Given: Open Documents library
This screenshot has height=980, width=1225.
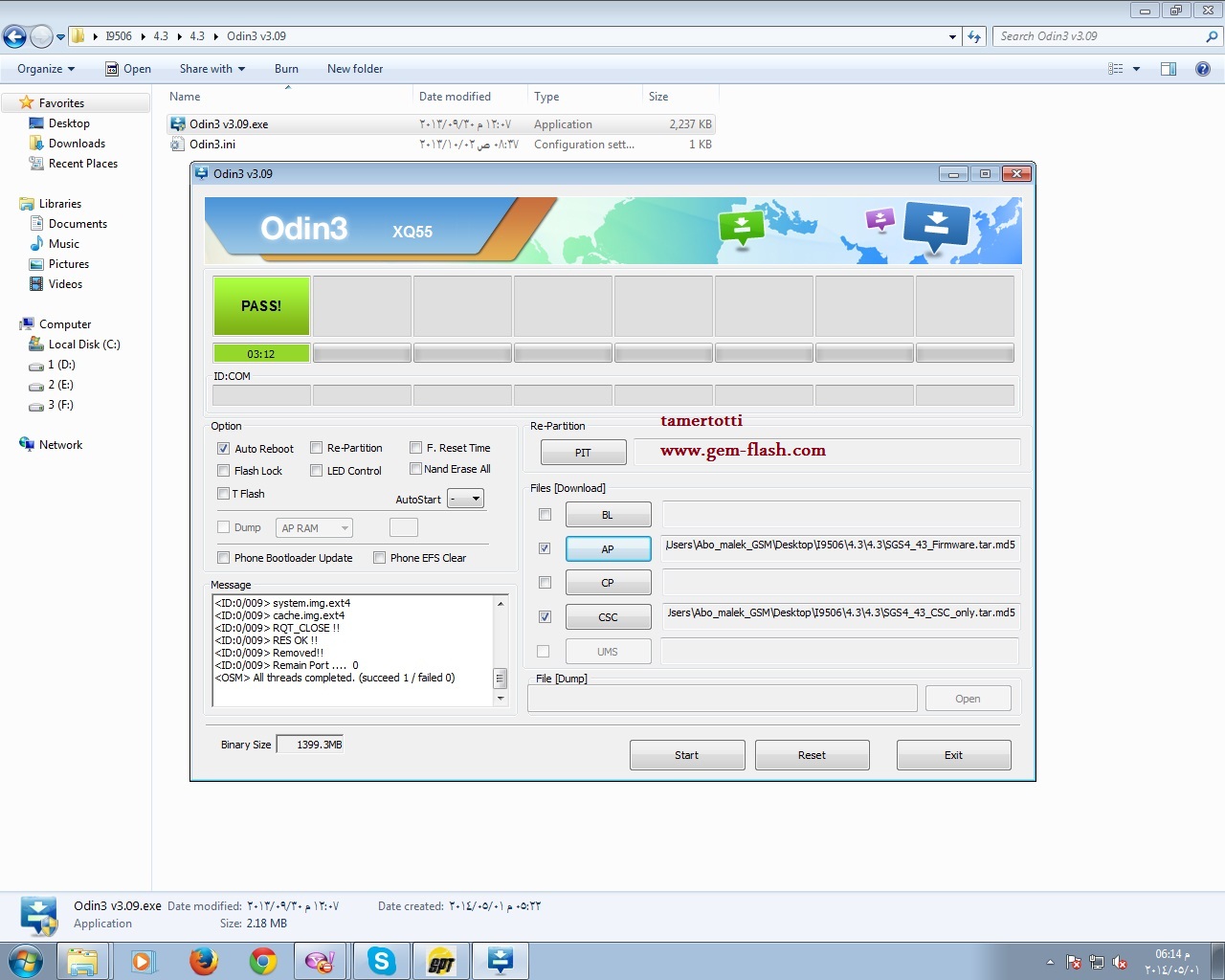Looking at the screenshot, I should (x=78, y=224).
